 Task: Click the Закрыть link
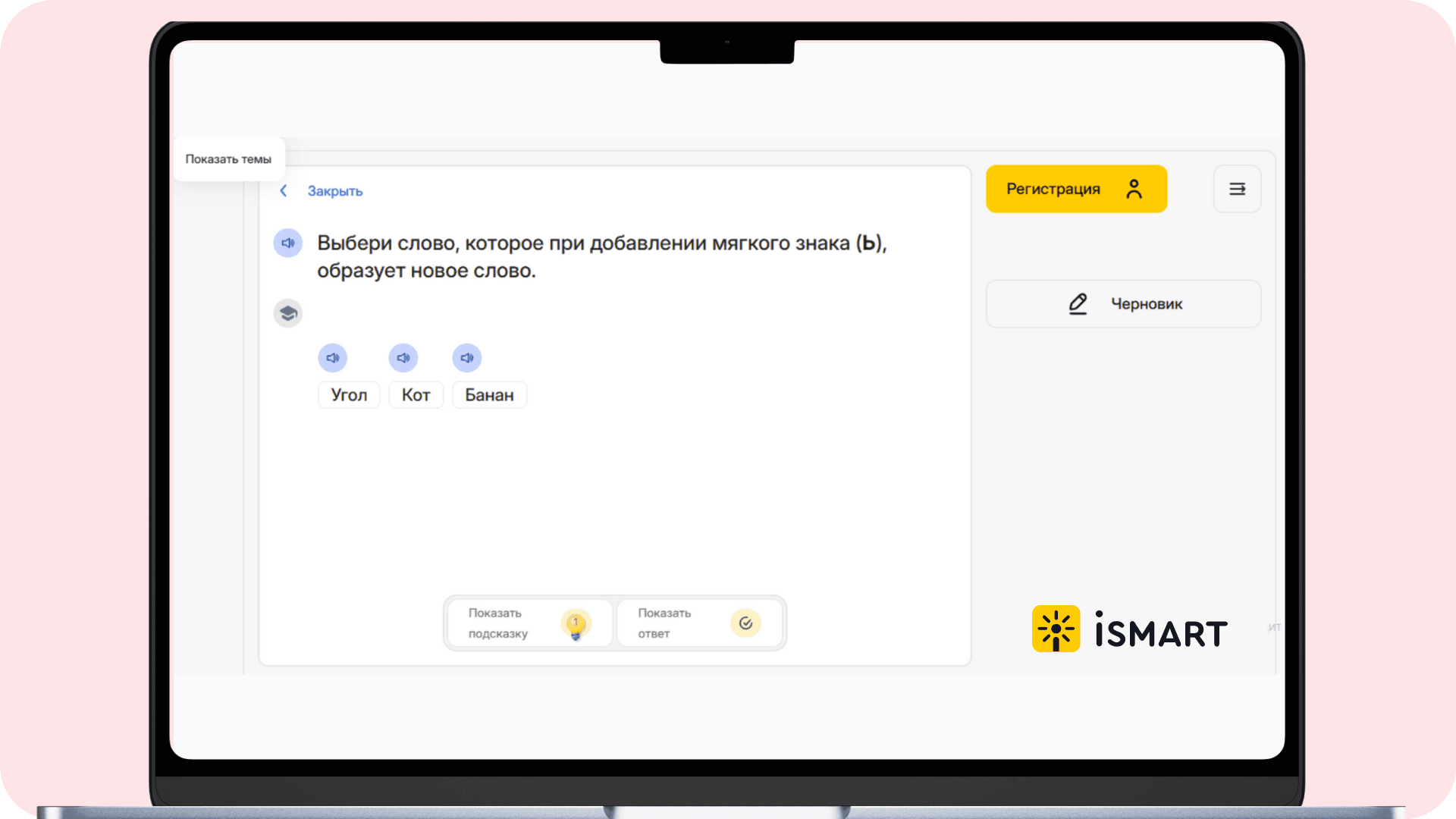tap(334, 191)
